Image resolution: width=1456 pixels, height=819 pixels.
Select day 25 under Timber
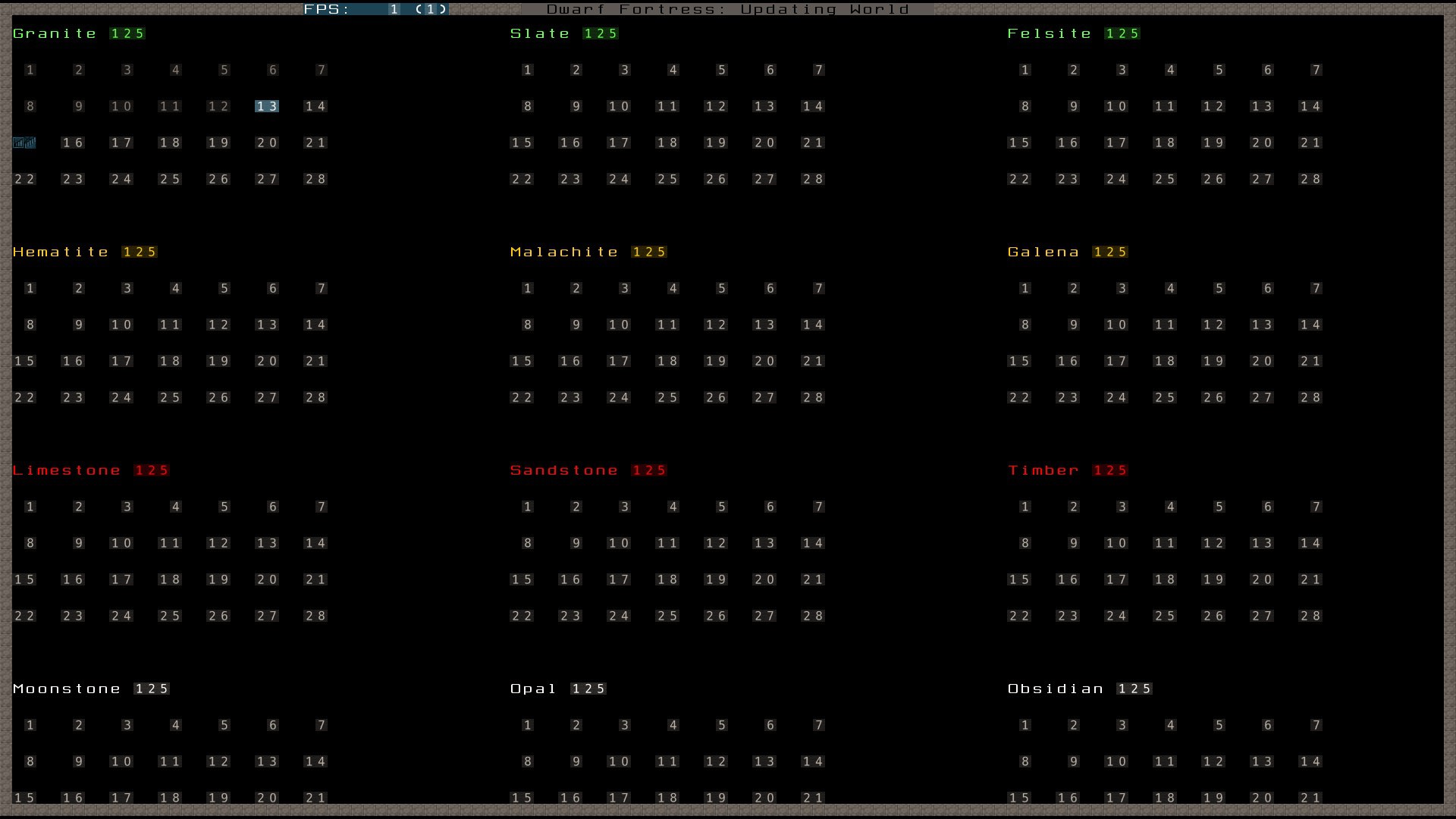click(1165, 616)
